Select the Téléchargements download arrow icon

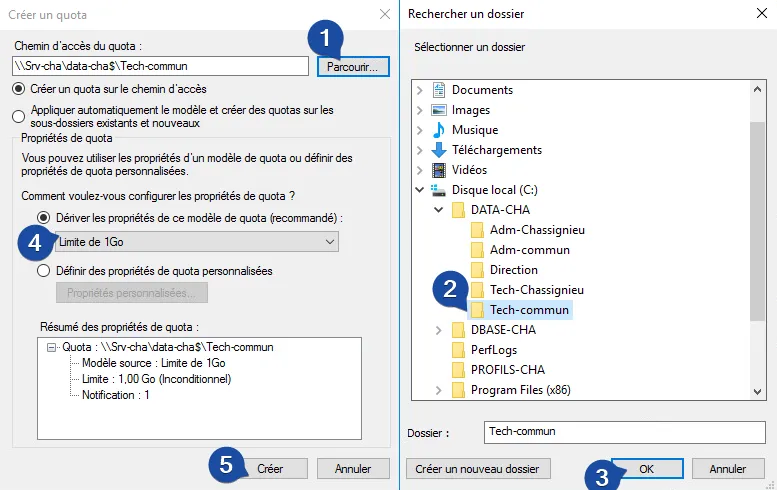[x=439, y=150]
